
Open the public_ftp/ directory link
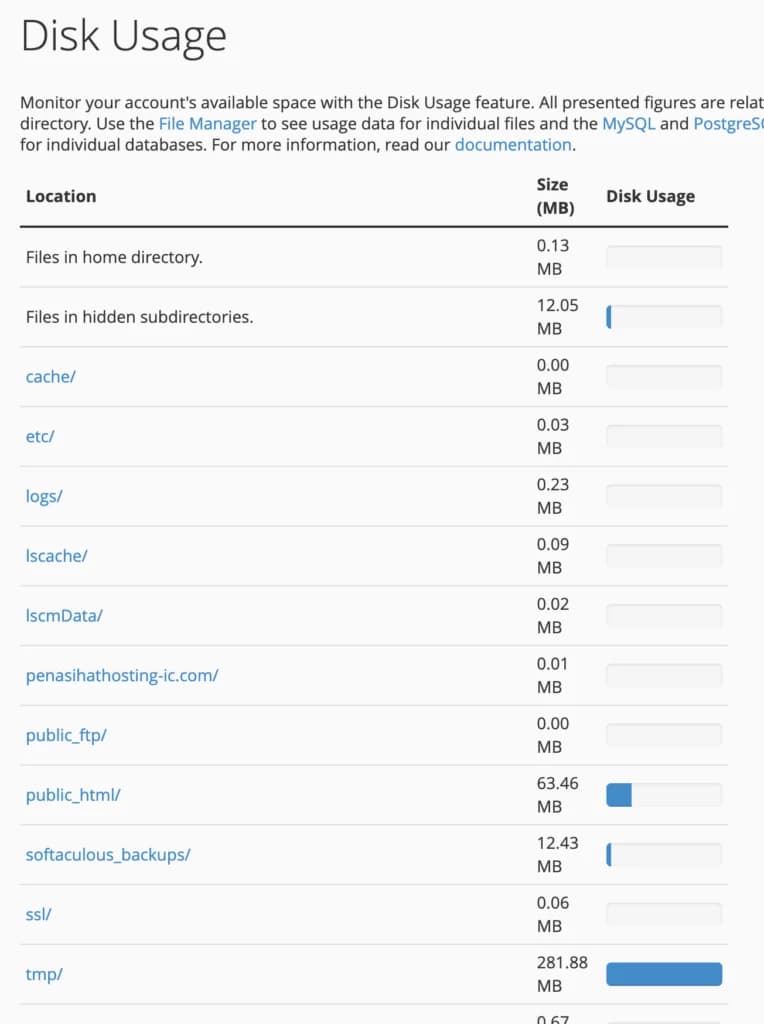(66, 735)
